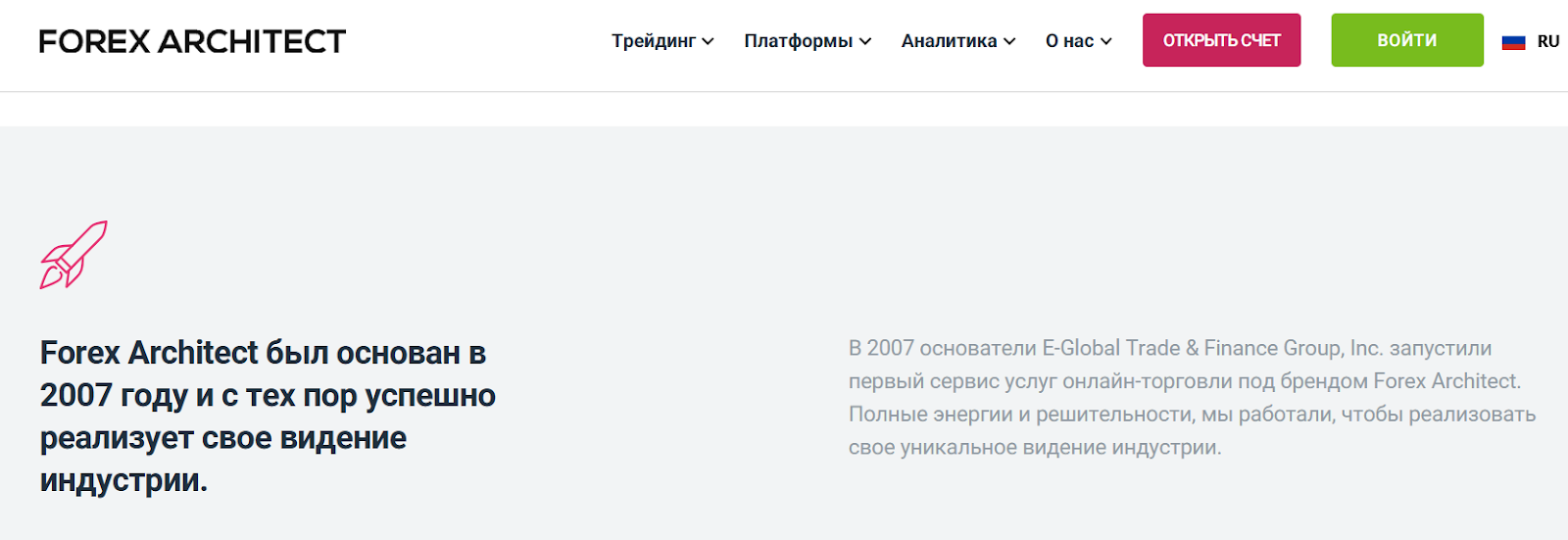The height and width of the screenshot is (540, 1568).
Task: Open the Платформы menu
Action: [808, 41]
